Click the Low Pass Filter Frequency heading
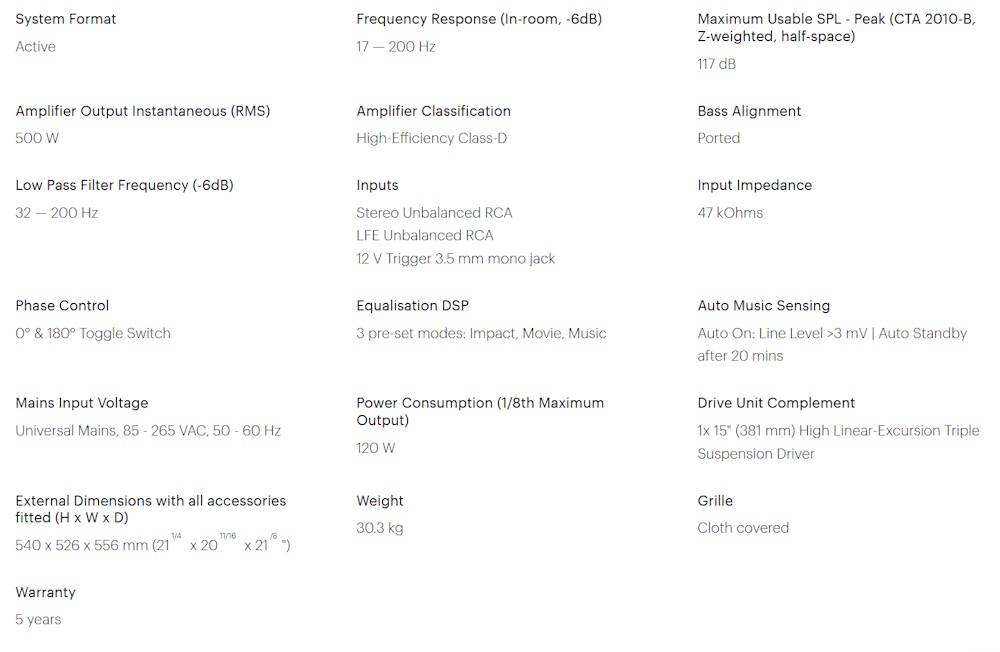This screenshot has height=652, width=1000. (124, 185)
